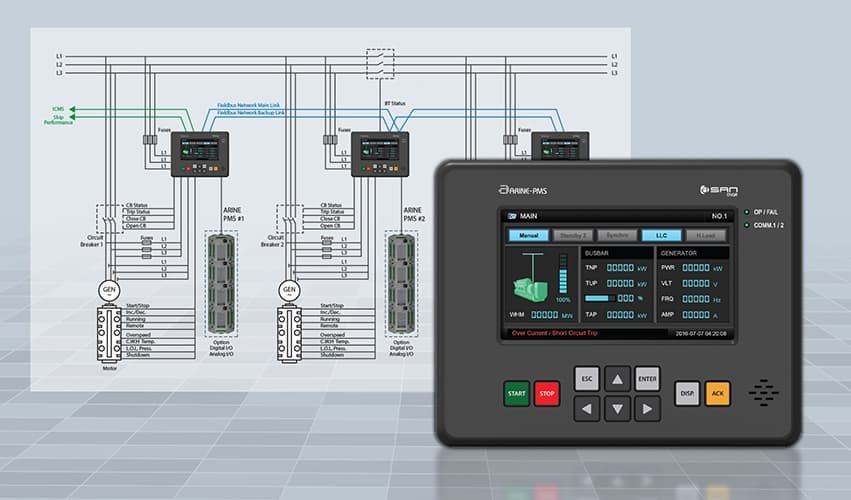851x500 pixels.
Task: Acknowledge alarm with yellow ACK button
Action: tap(717, 394)
